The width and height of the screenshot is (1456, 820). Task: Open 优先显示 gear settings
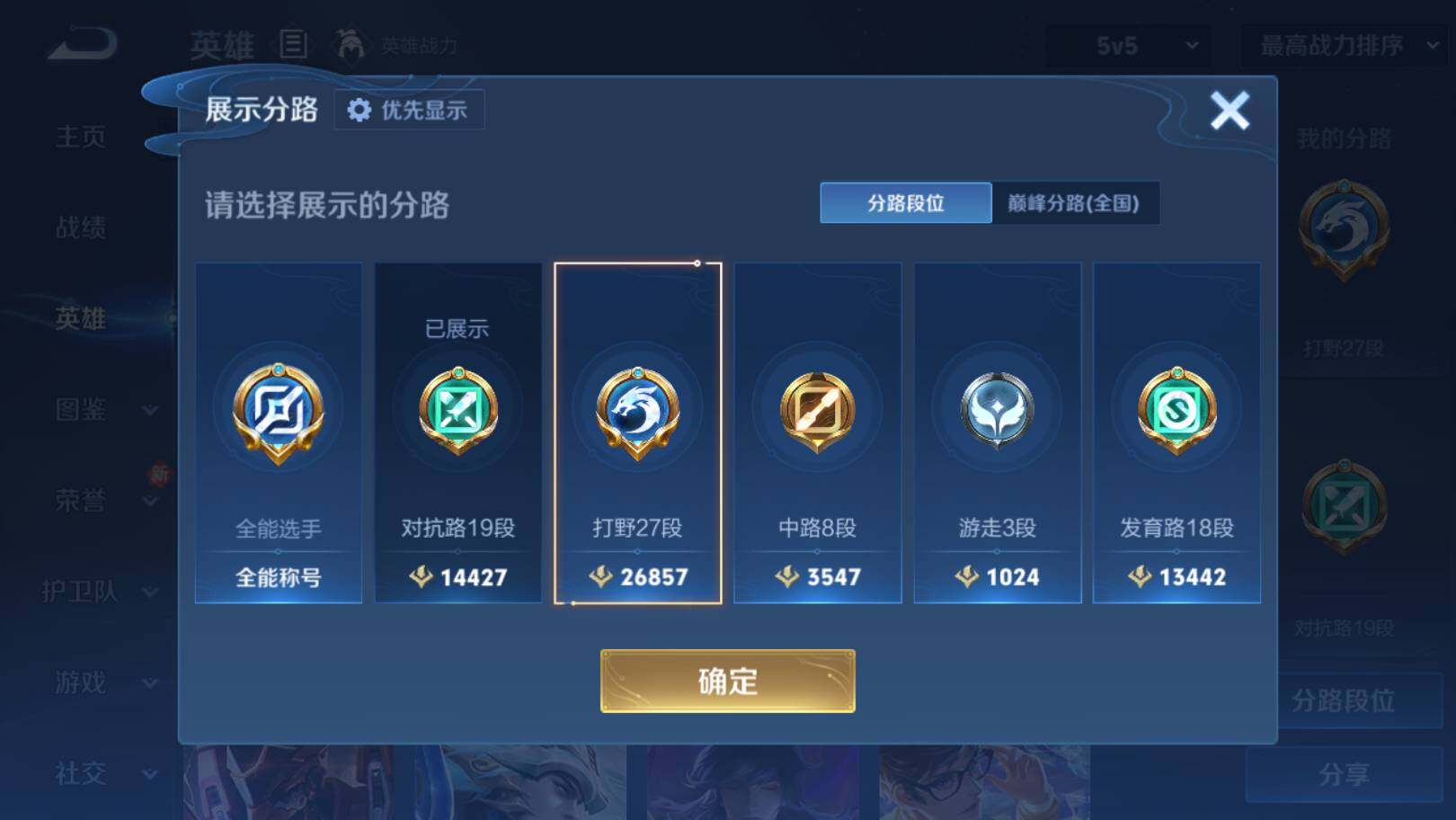(409, 110)
